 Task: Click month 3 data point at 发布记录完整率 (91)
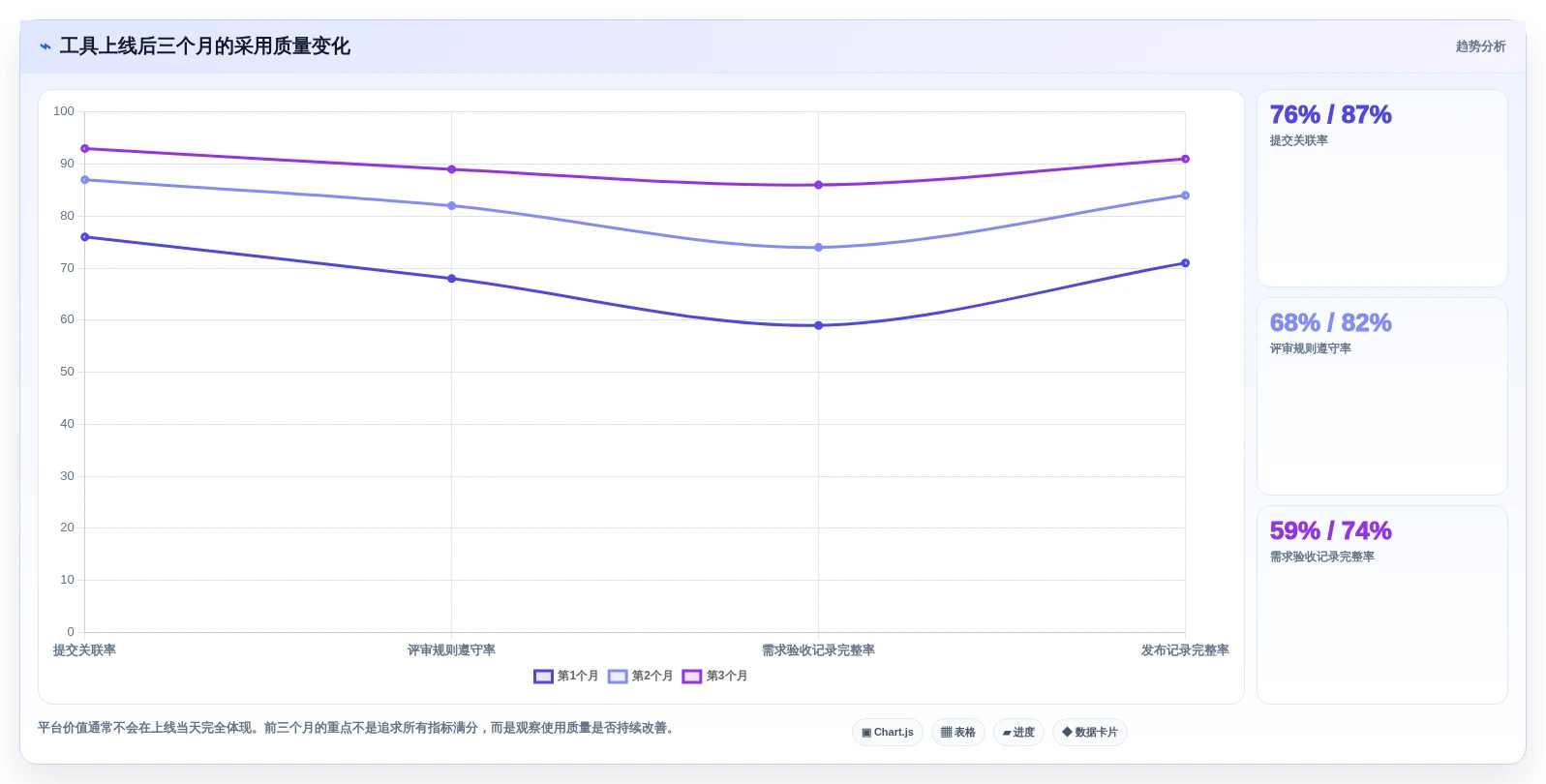(x=1185, y=159)
